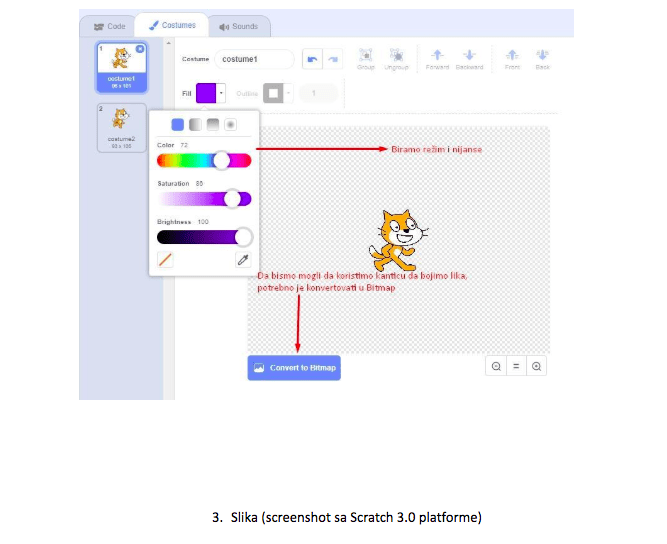
Task: Click the cat sprite on the canvas
Action: [398, 240]
